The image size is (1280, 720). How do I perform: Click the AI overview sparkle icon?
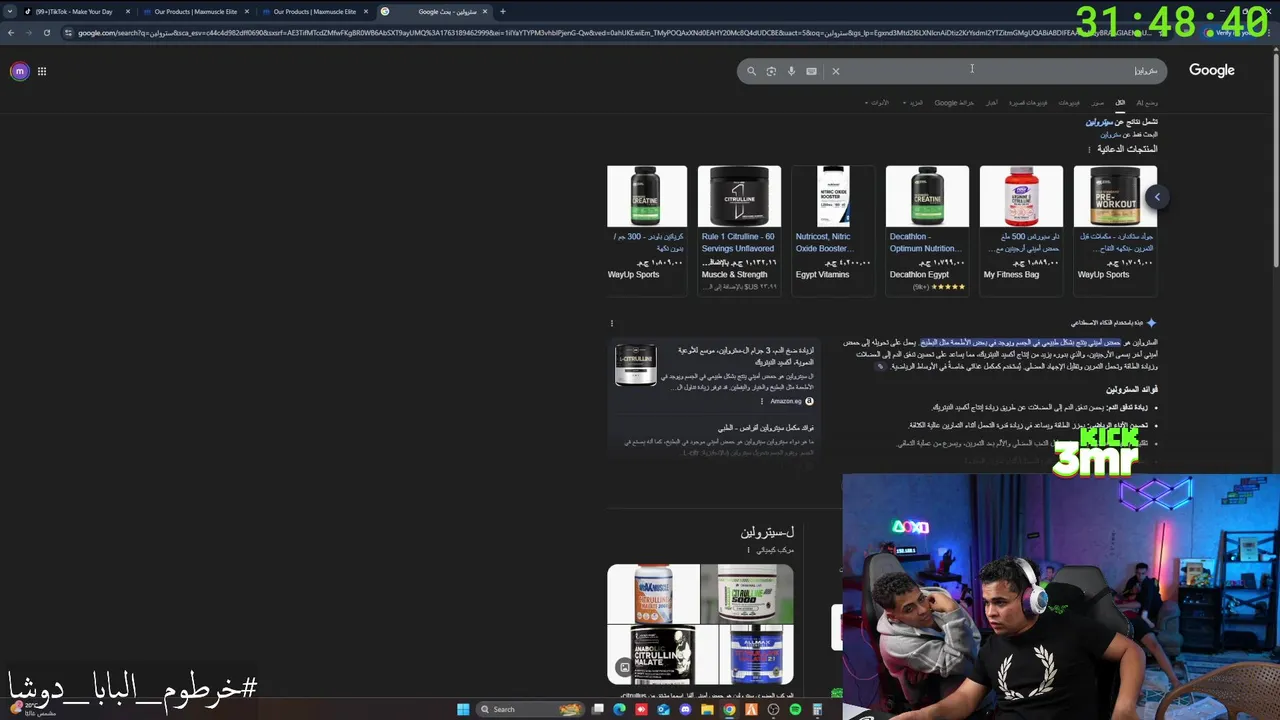(1151, 323)
